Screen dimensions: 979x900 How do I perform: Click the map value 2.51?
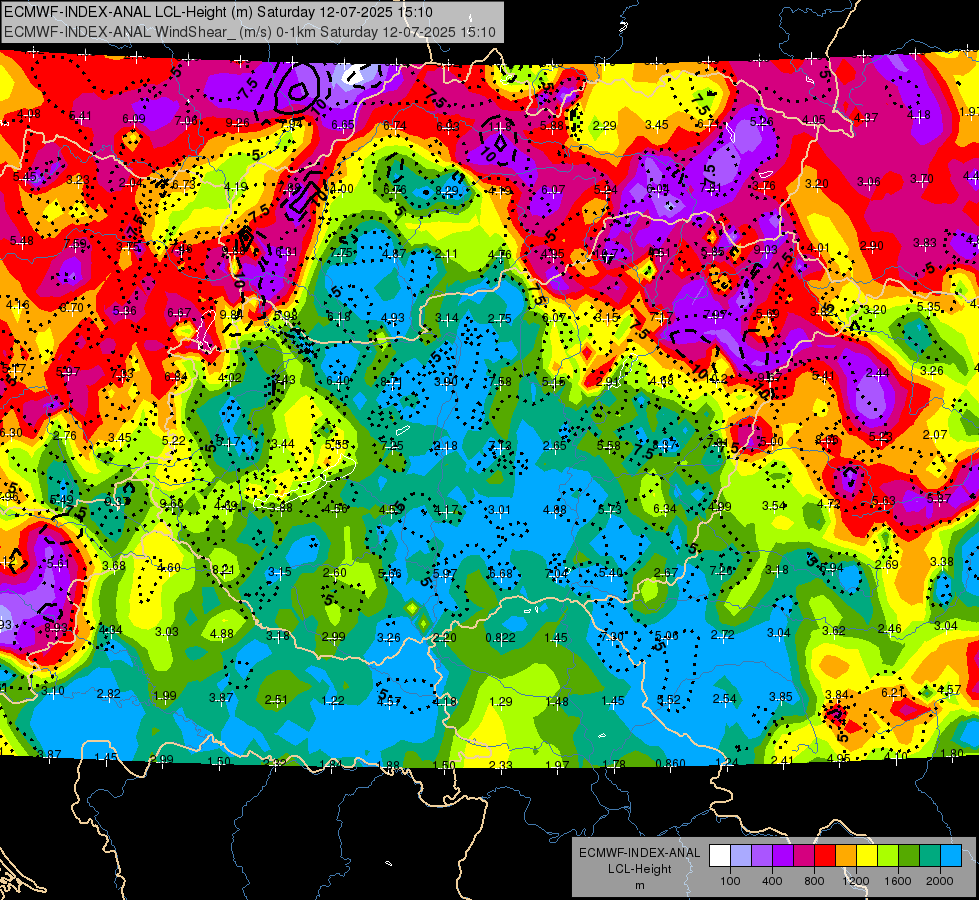(x=276, y=699)
